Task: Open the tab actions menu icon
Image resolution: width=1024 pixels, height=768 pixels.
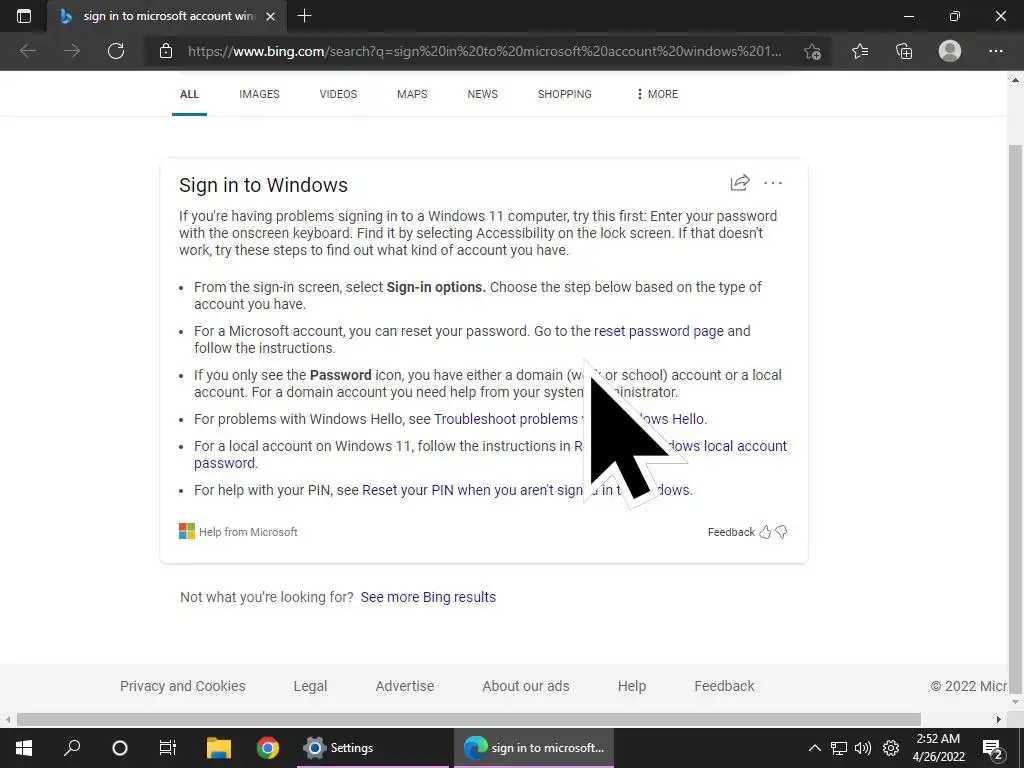Action: [24, 16]
